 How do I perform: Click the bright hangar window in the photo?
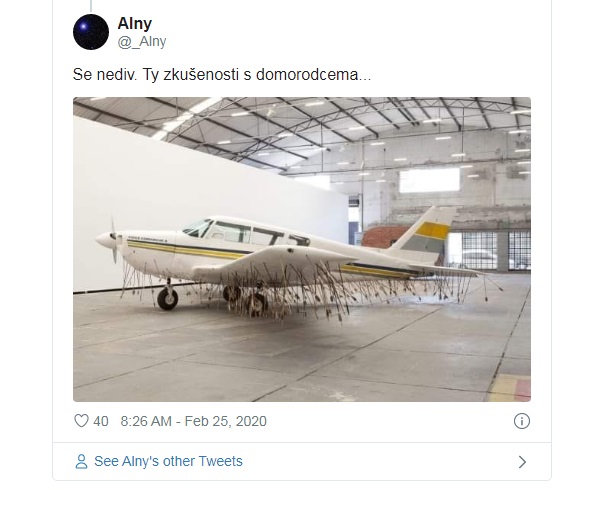429,180
